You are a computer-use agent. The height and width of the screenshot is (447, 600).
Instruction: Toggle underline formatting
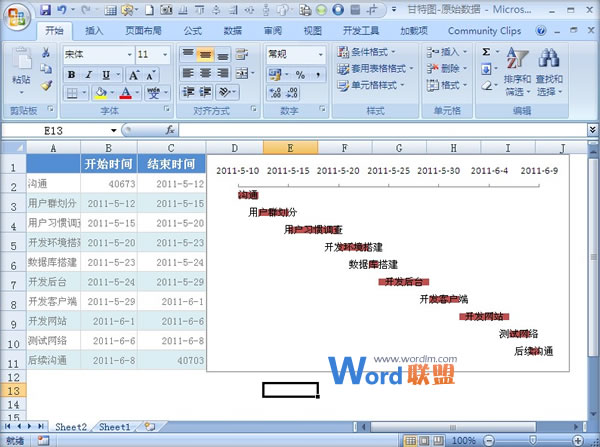[x=106, y=75]
